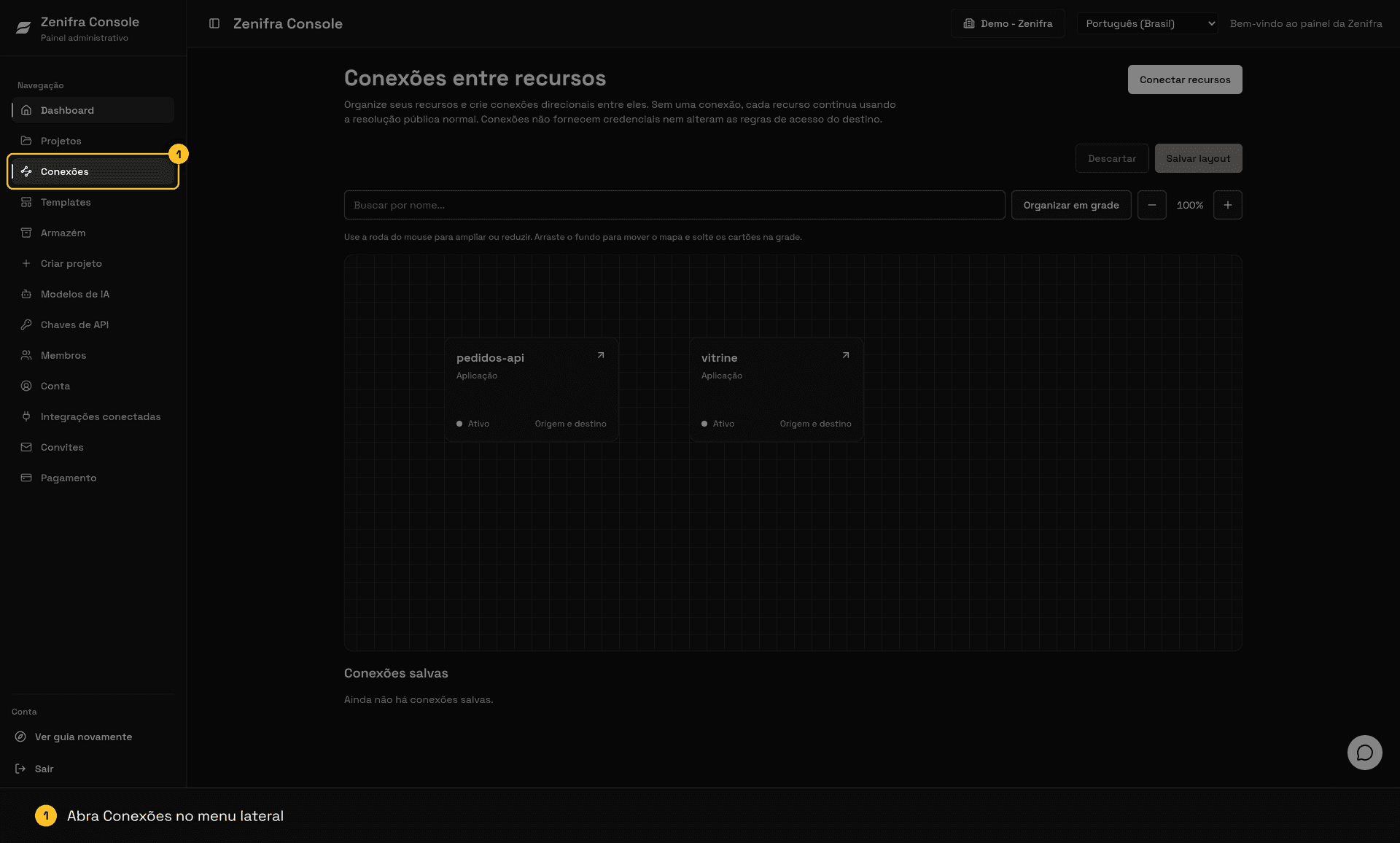Viewport: 1400px width, 843px height.
Task: Increase zoom with the plus button
Action: 1228,205
